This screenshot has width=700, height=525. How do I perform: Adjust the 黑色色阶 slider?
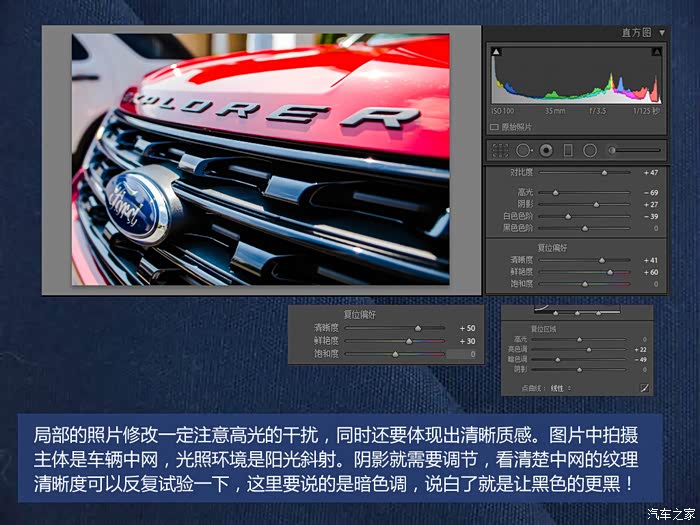(584, 228)
